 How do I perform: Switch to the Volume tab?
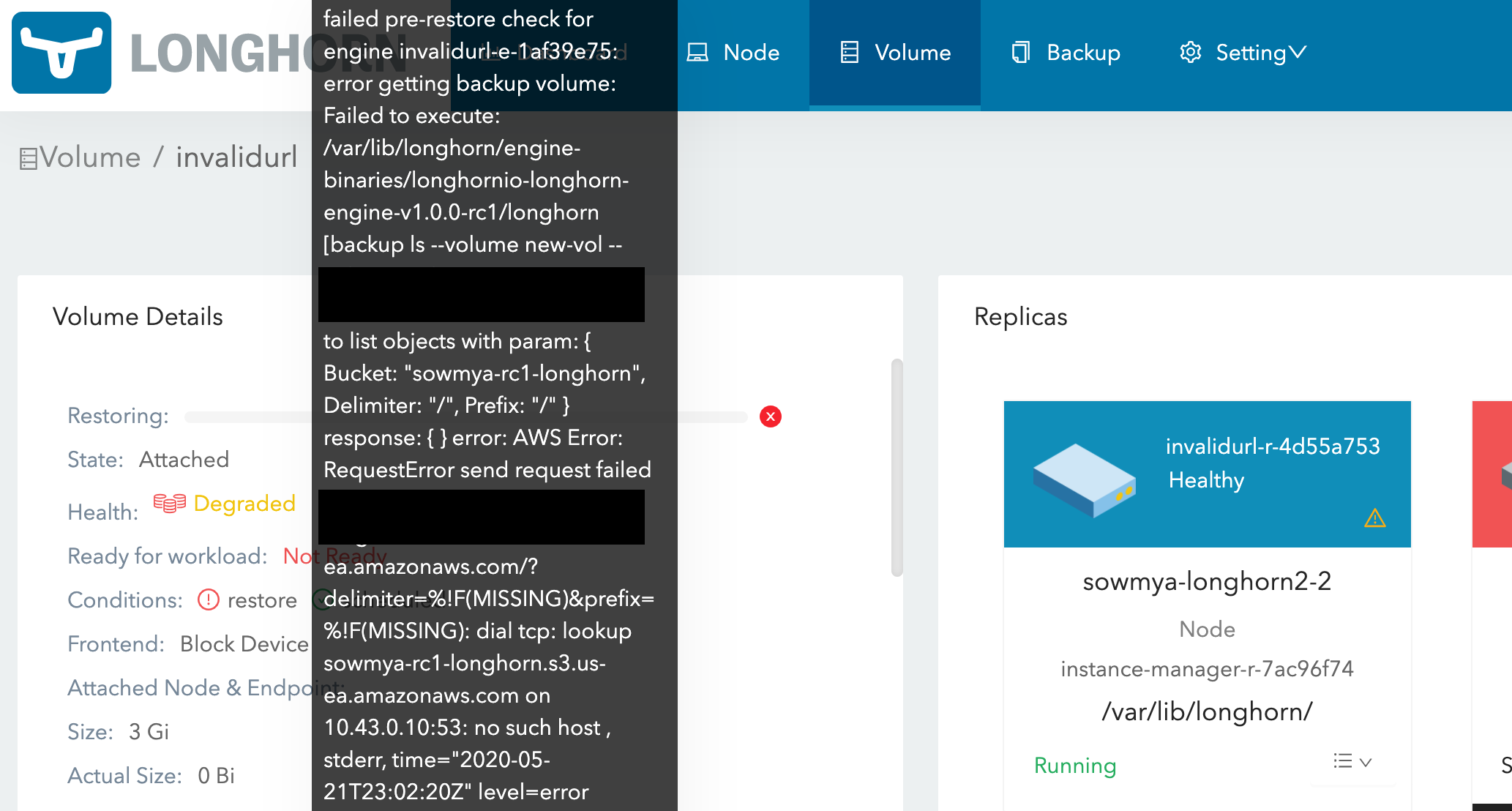(x=895, y=53)
